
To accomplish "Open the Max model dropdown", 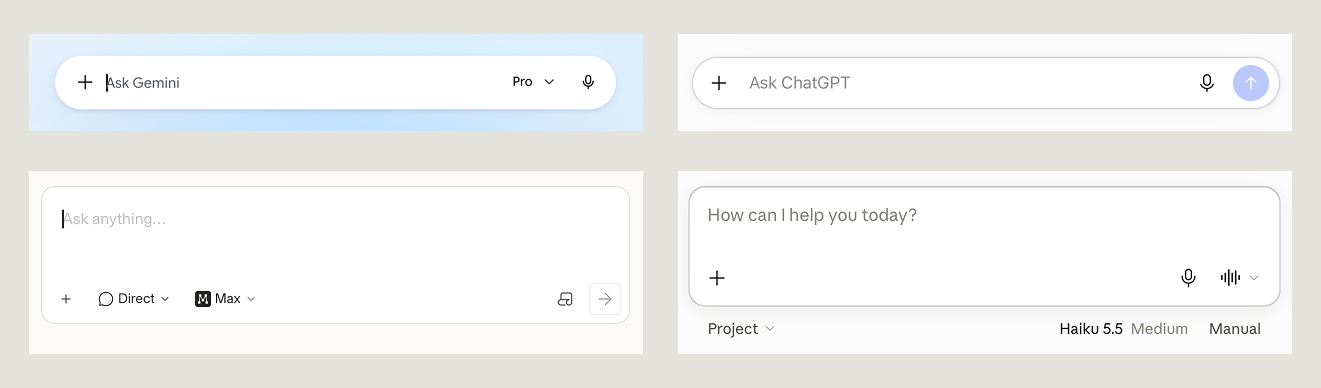I will click(x=226, y=299).
